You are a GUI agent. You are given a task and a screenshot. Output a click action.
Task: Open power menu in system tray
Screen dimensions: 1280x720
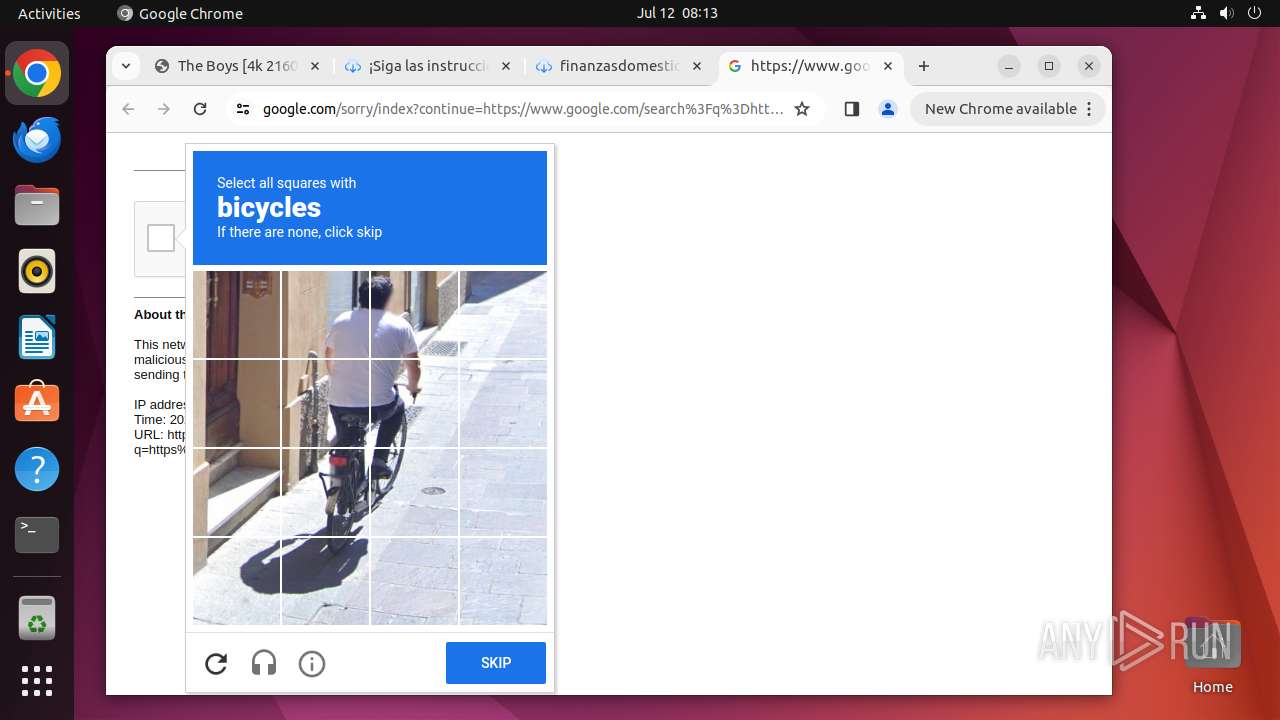click(1253, 13)
